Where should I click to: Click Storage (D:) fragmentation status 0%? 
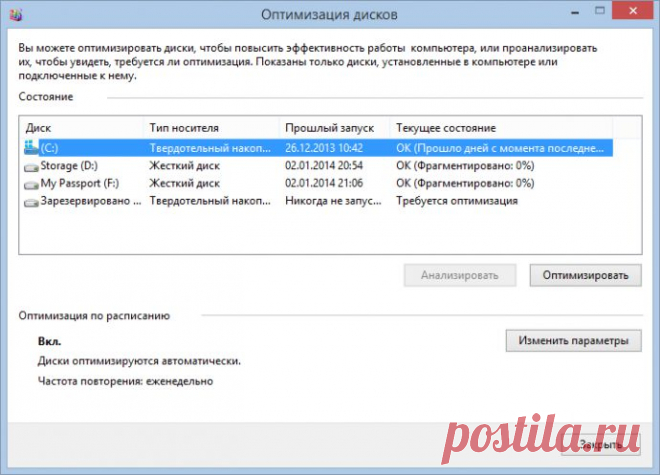click(x=465, y=165)
